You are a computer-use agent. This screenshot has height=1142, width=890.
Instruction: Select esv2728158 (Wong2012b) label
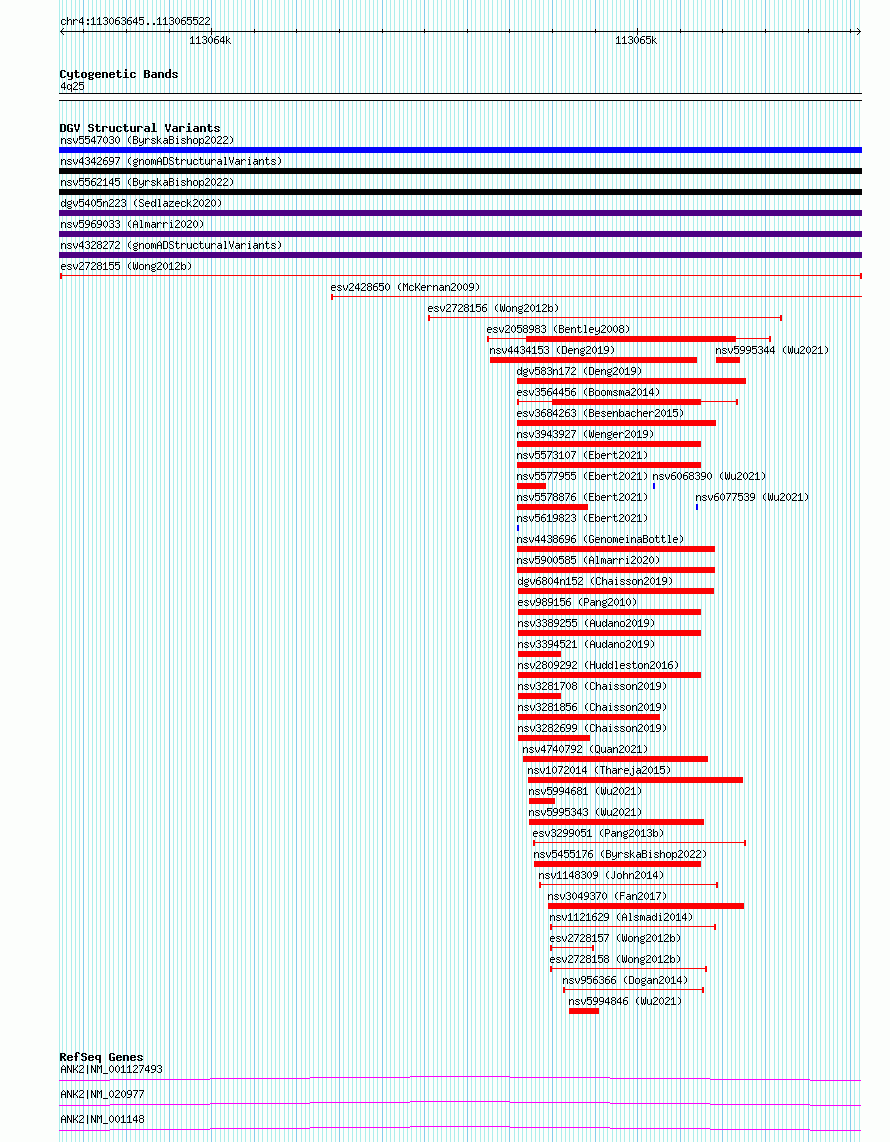point(615,961)
